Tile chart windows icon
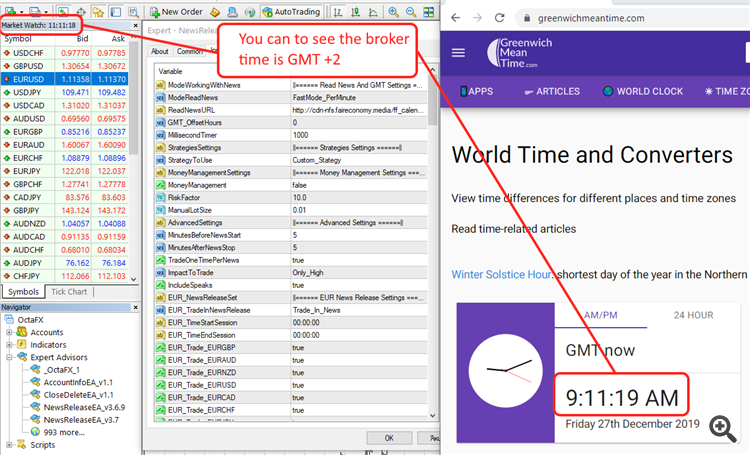The width and height of the screenshot is (750, 455). [x=429, y=11]
